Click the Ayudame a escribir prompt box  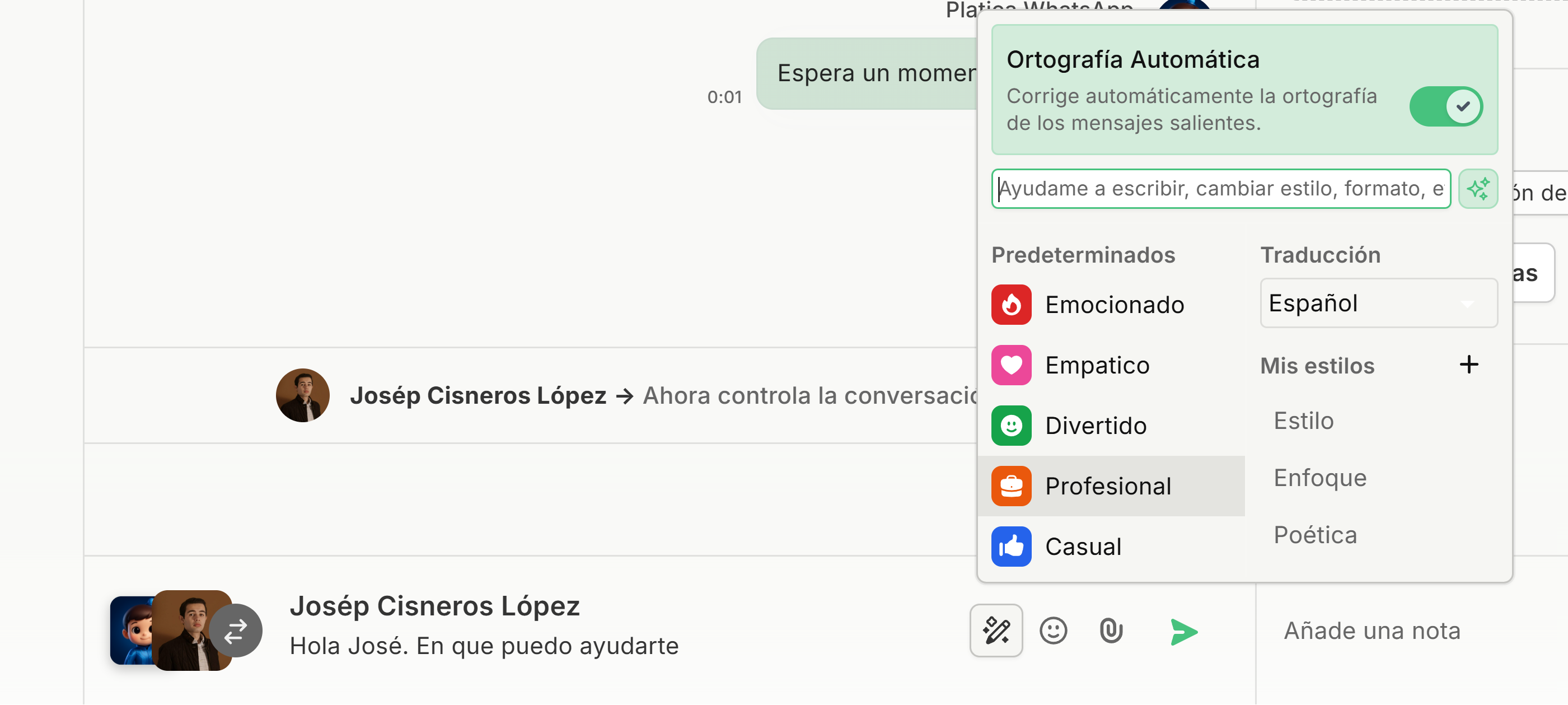(1220, 189)
